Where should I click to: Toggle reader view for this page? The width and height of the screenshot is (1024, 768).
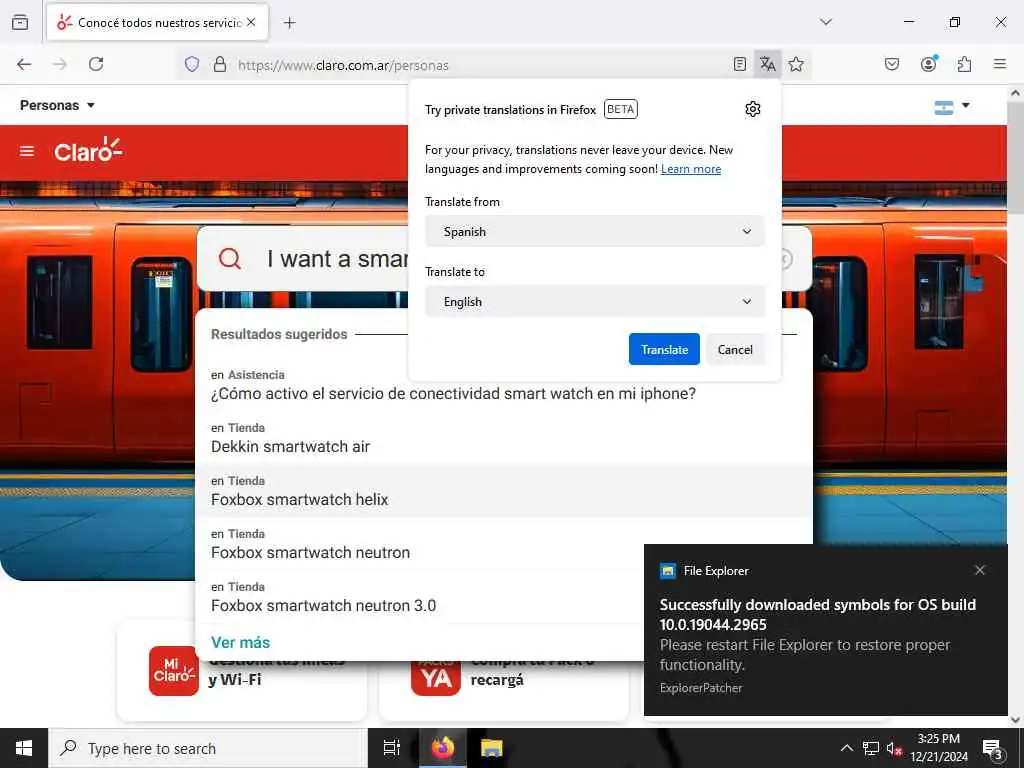coord(739,64)
